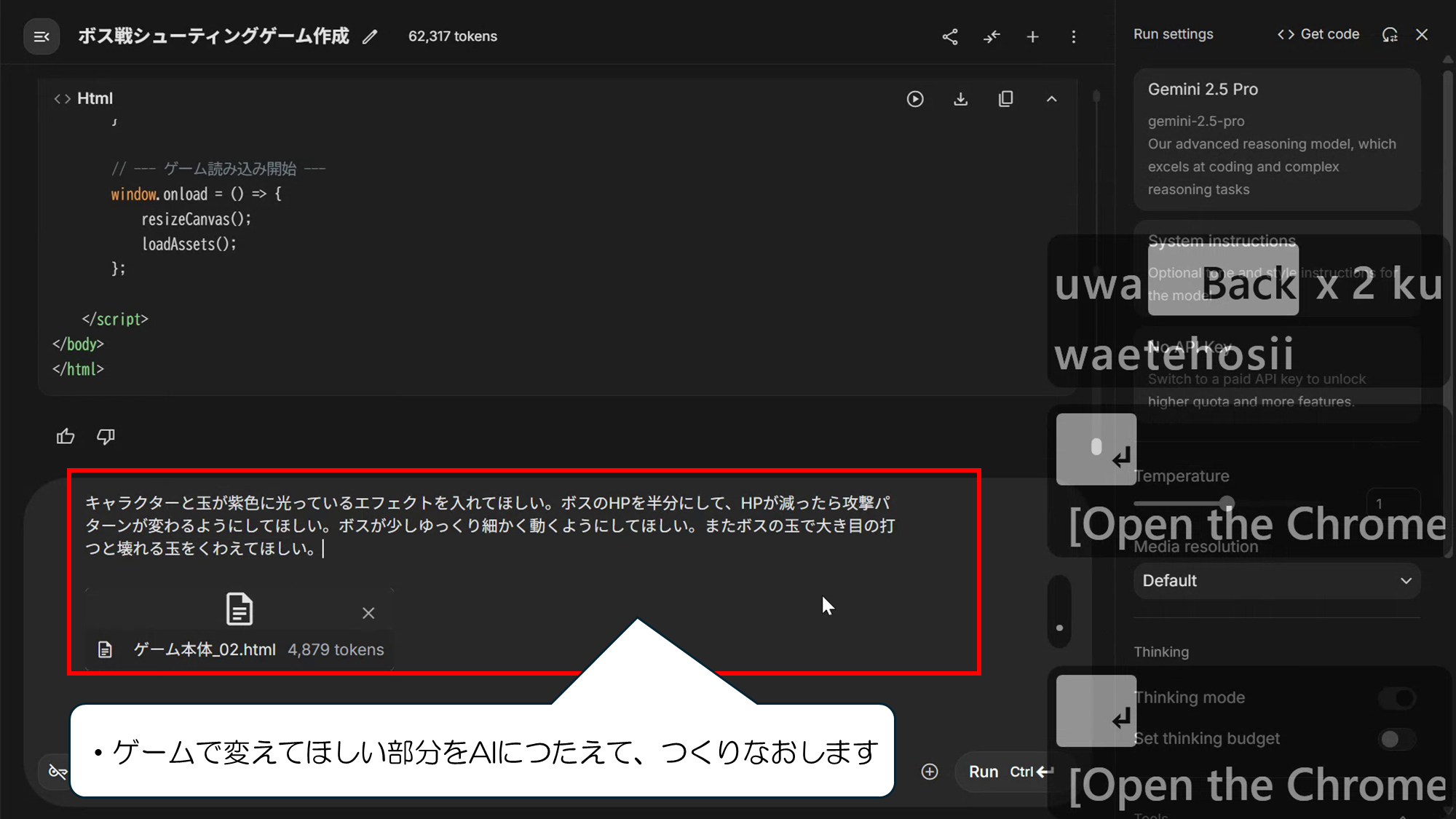The width and height of the screenshot is (1456, 819).
Task: Close the Run settings panel
Action: pos(1422,34)
